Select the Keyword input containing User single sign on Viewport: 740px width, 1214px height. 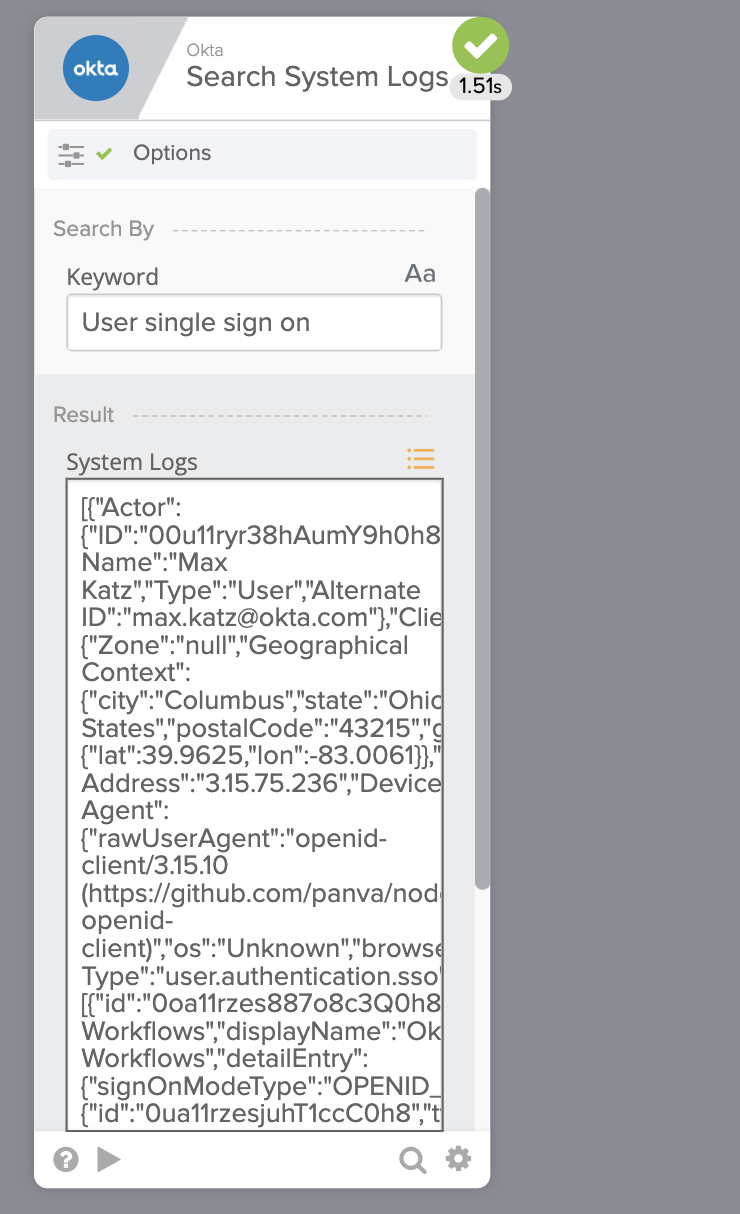(253, 322)
